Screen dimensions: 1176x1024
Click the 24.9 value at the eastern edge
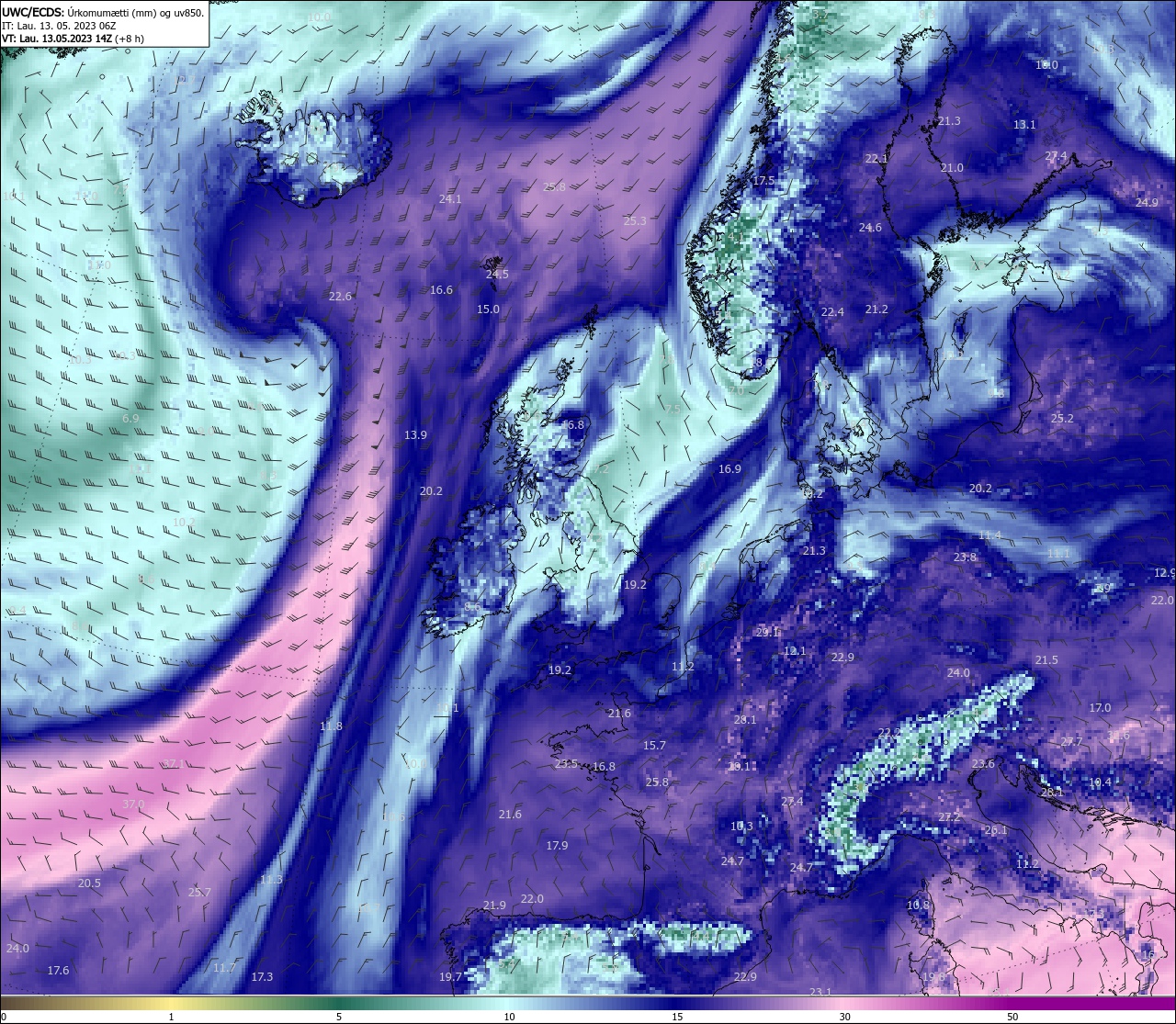[x=1147, y=203]
